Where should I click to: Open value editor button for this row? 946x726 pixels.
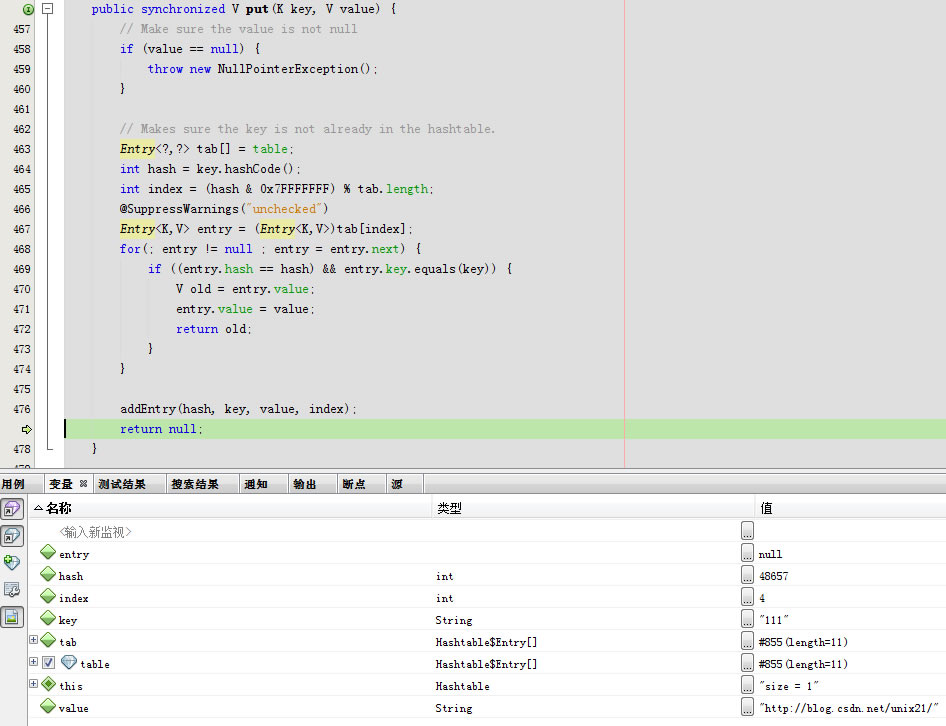click(x=747, y=685)
